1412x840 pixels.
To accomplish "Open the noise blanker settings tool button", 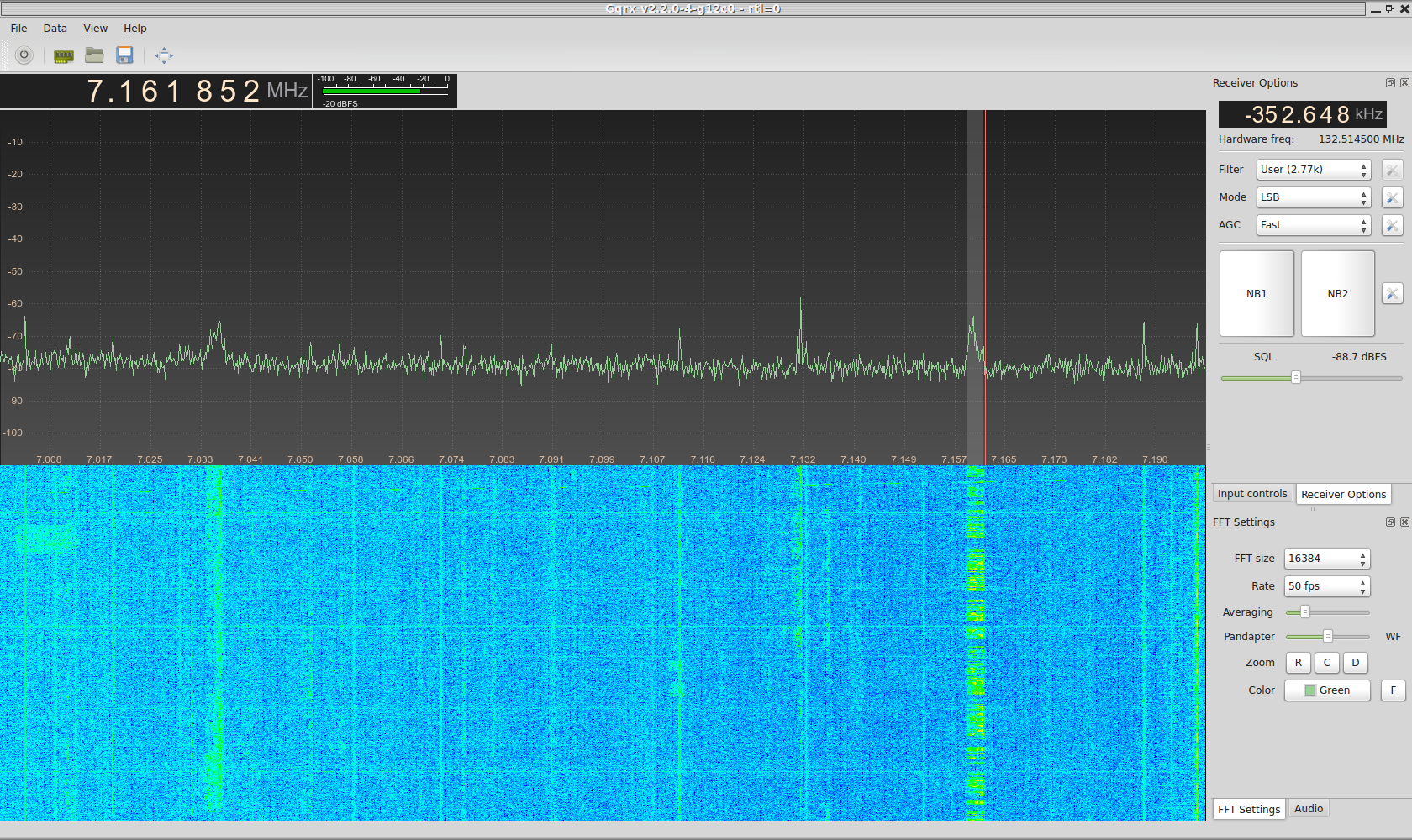I will (x=1392, y=293).
